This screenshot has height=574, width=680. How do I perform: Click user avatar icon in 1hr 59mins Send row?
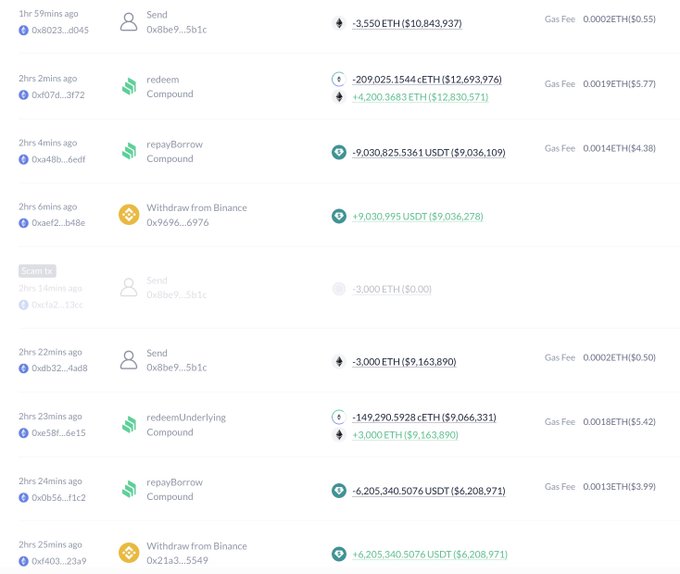129,22
